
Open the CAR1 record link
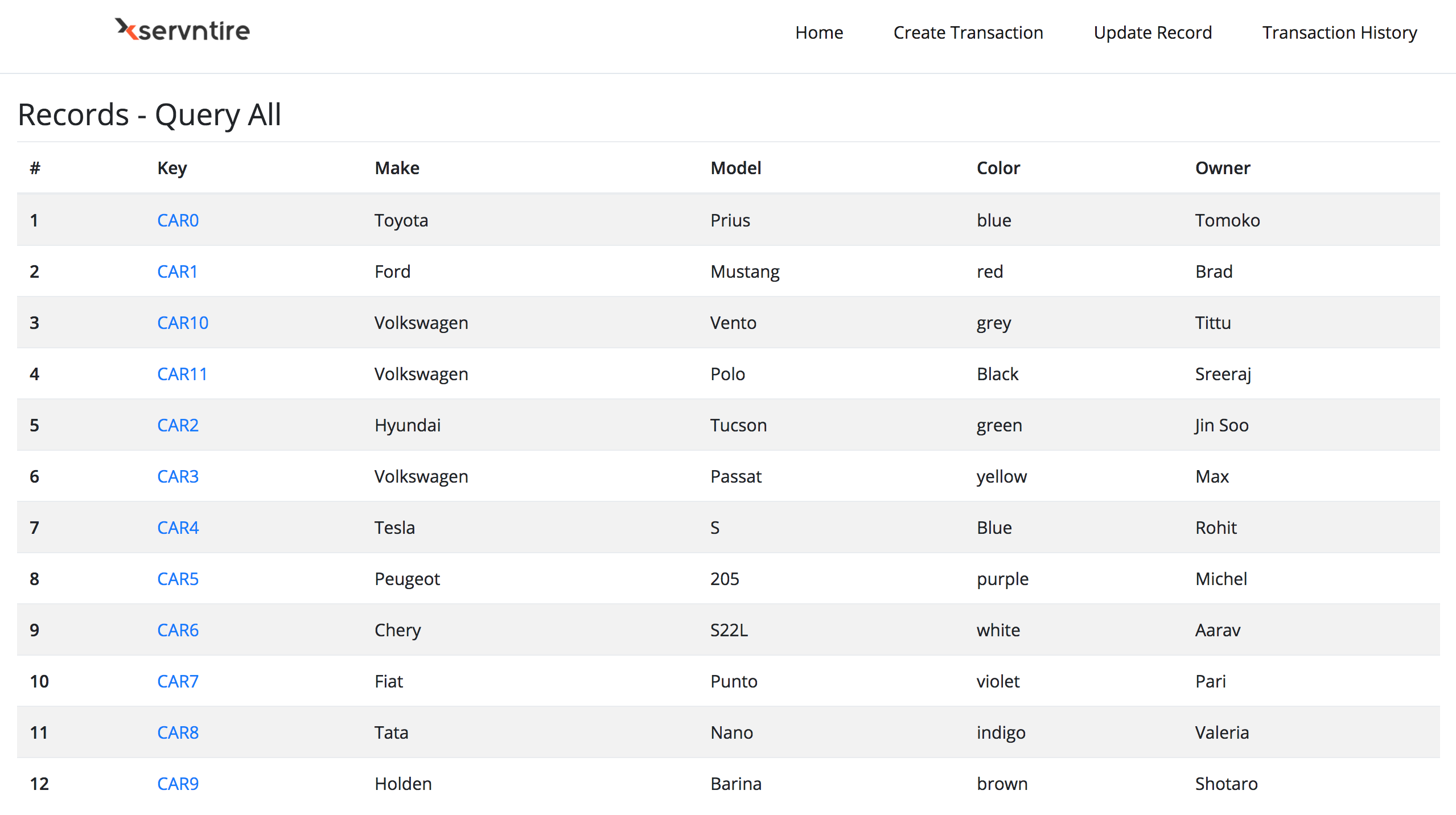(x=177, y=271)
